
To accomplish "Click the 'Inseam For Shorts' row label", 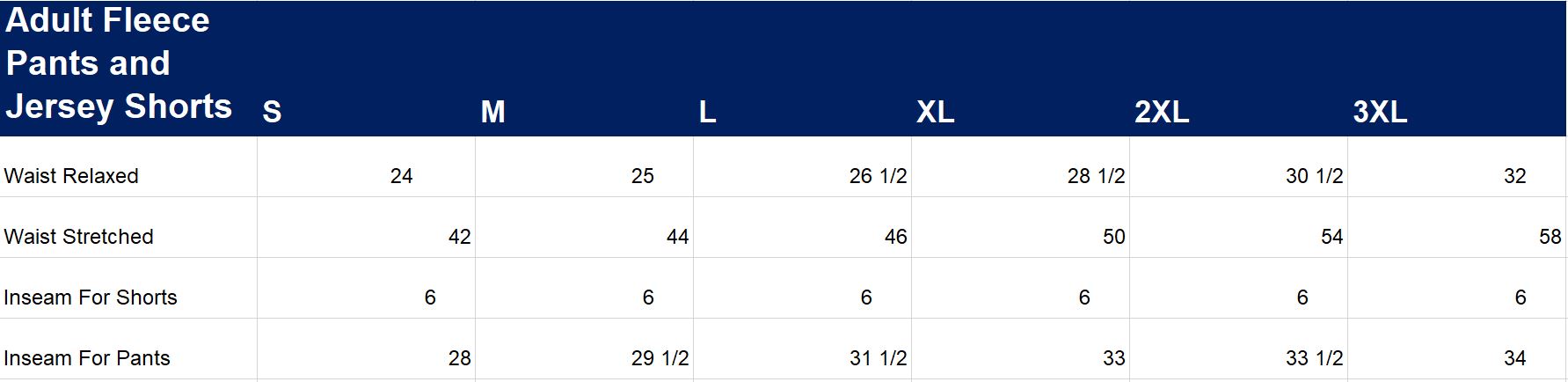I will 91,298.
